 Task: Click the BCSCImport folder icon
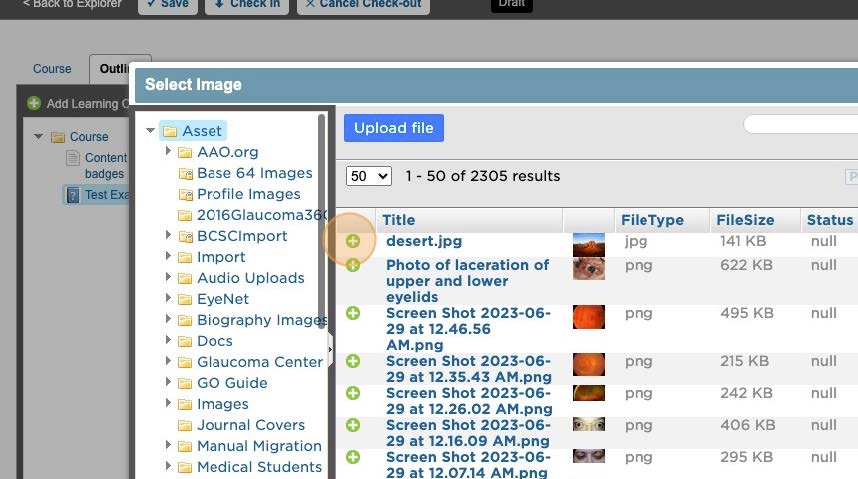[x=185, y=236]
